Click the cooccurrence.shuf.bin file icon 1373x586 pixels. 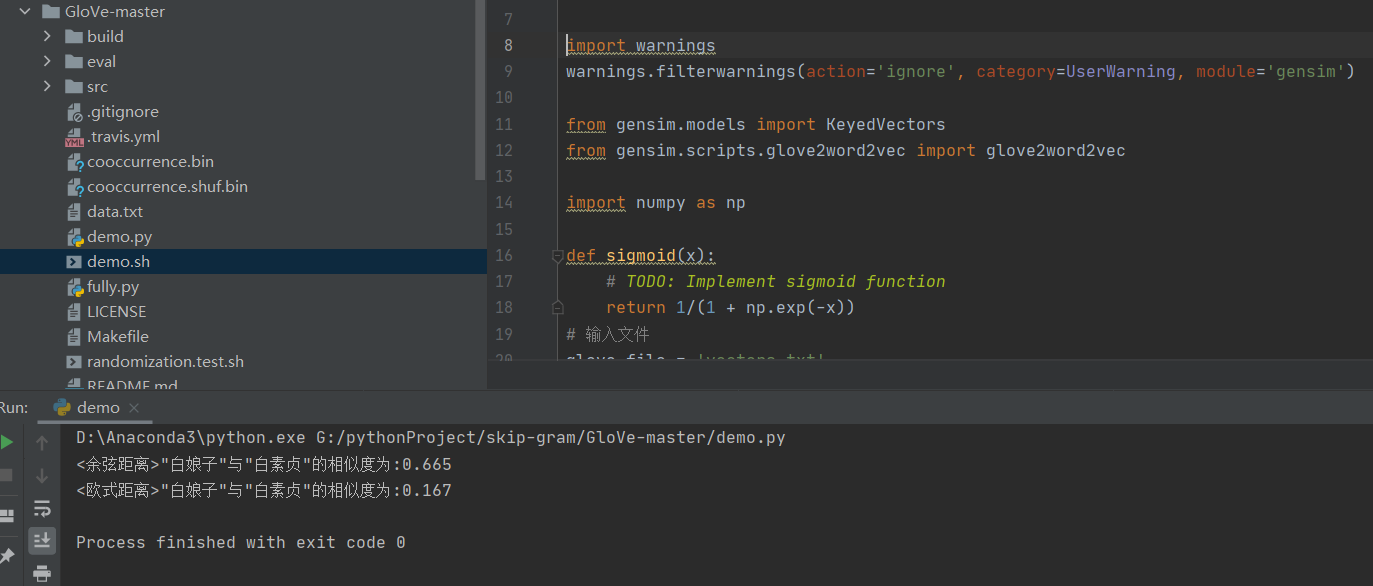point(74,187)
